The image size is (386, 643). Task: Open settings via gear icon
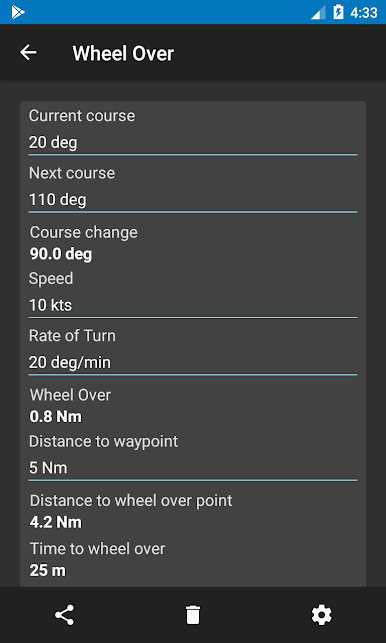pos(322,615)
